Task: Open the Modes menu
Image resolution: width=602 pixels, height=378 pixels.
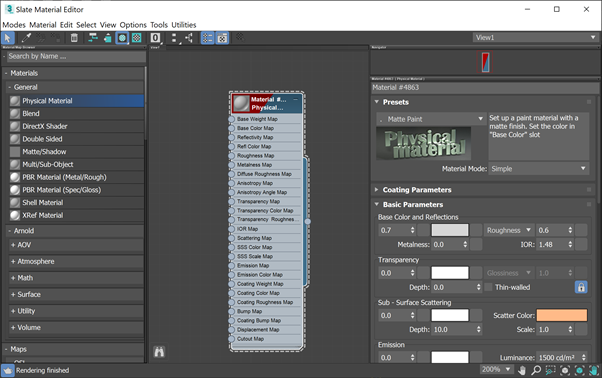Action: (x=14, y=25)
